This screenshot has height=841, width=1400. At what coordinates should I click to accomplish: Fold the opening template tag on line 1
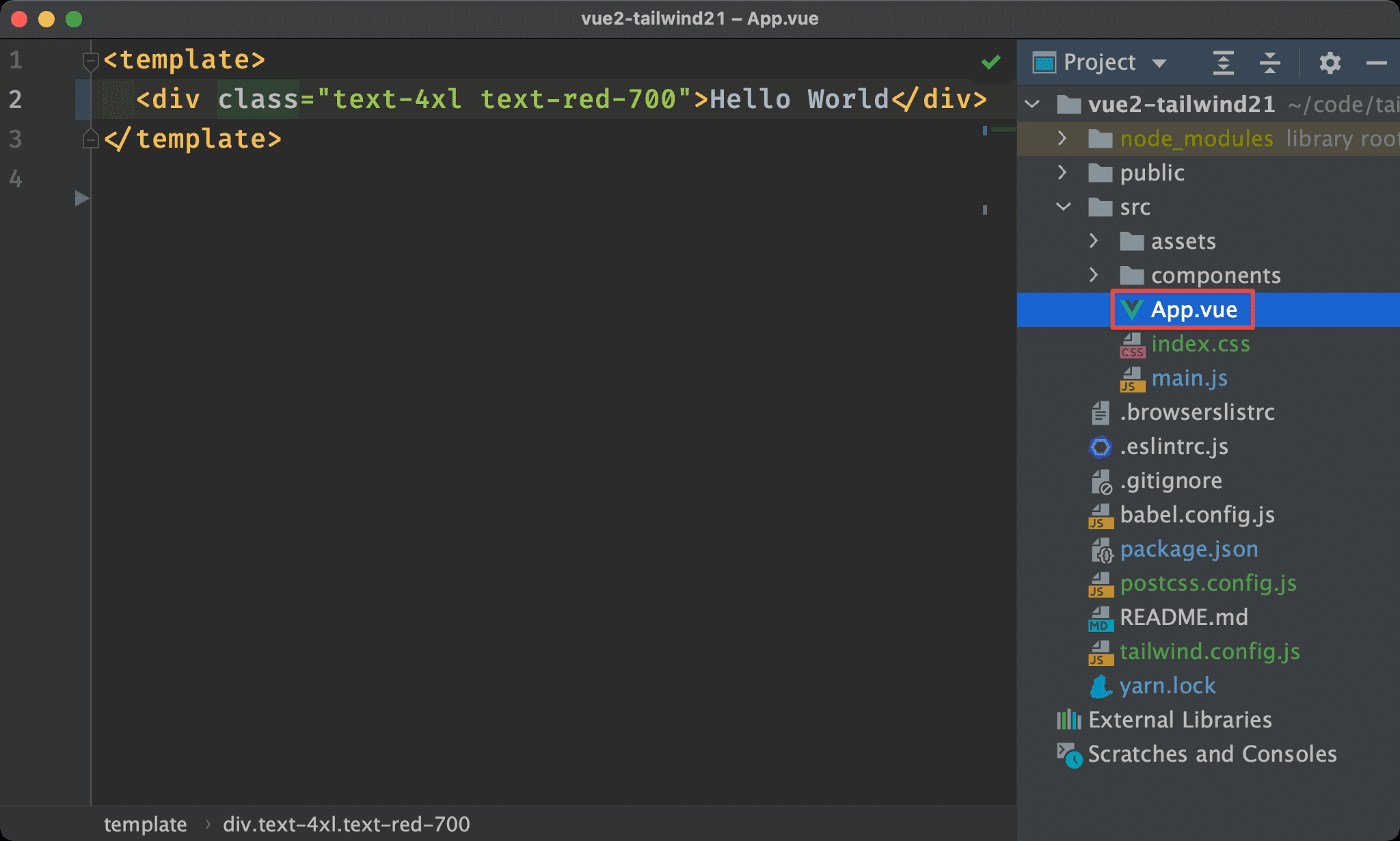(90, 61)
